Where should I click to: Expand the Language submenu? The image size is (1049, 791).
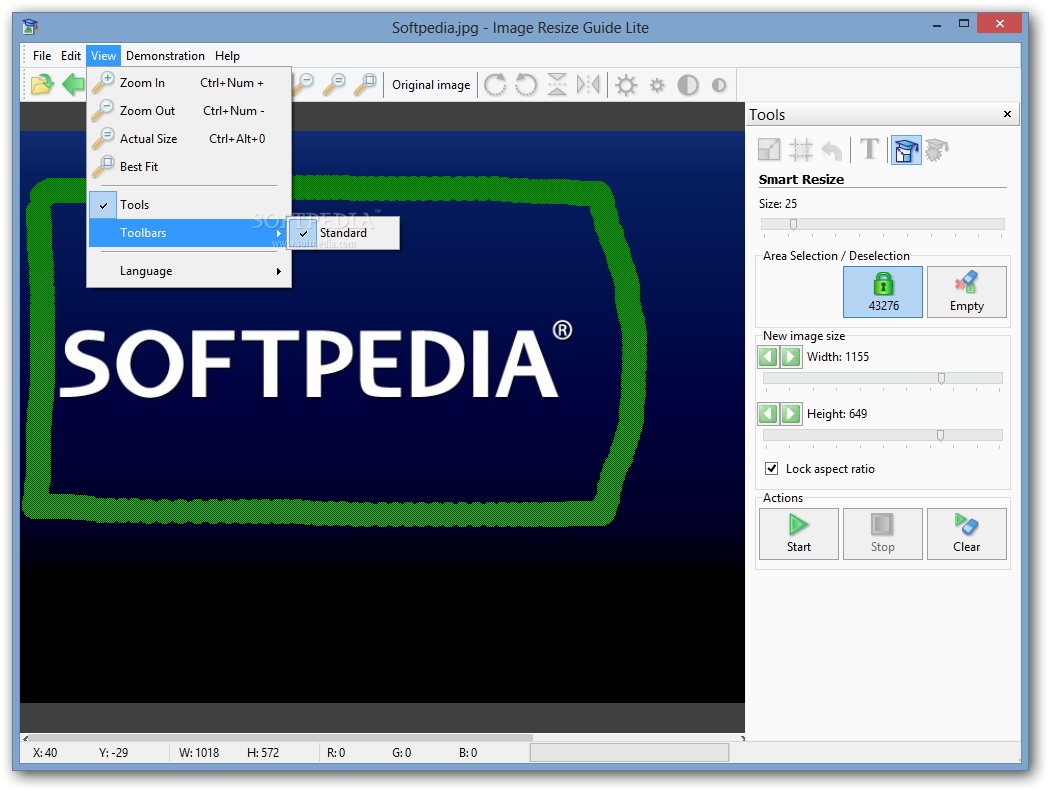pyautogui.click(x=189, y=271)
